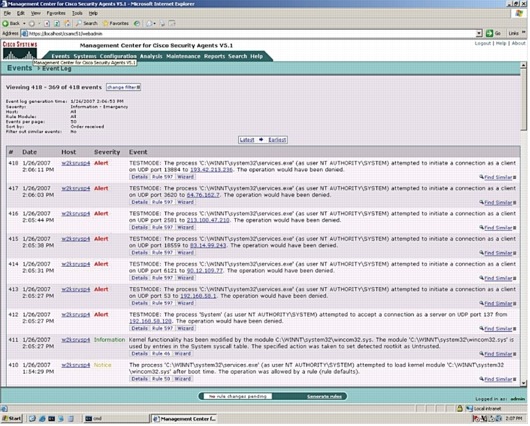530x426 pixels.
Task: Open the Events navigation tab
Action: click(61, 56)
